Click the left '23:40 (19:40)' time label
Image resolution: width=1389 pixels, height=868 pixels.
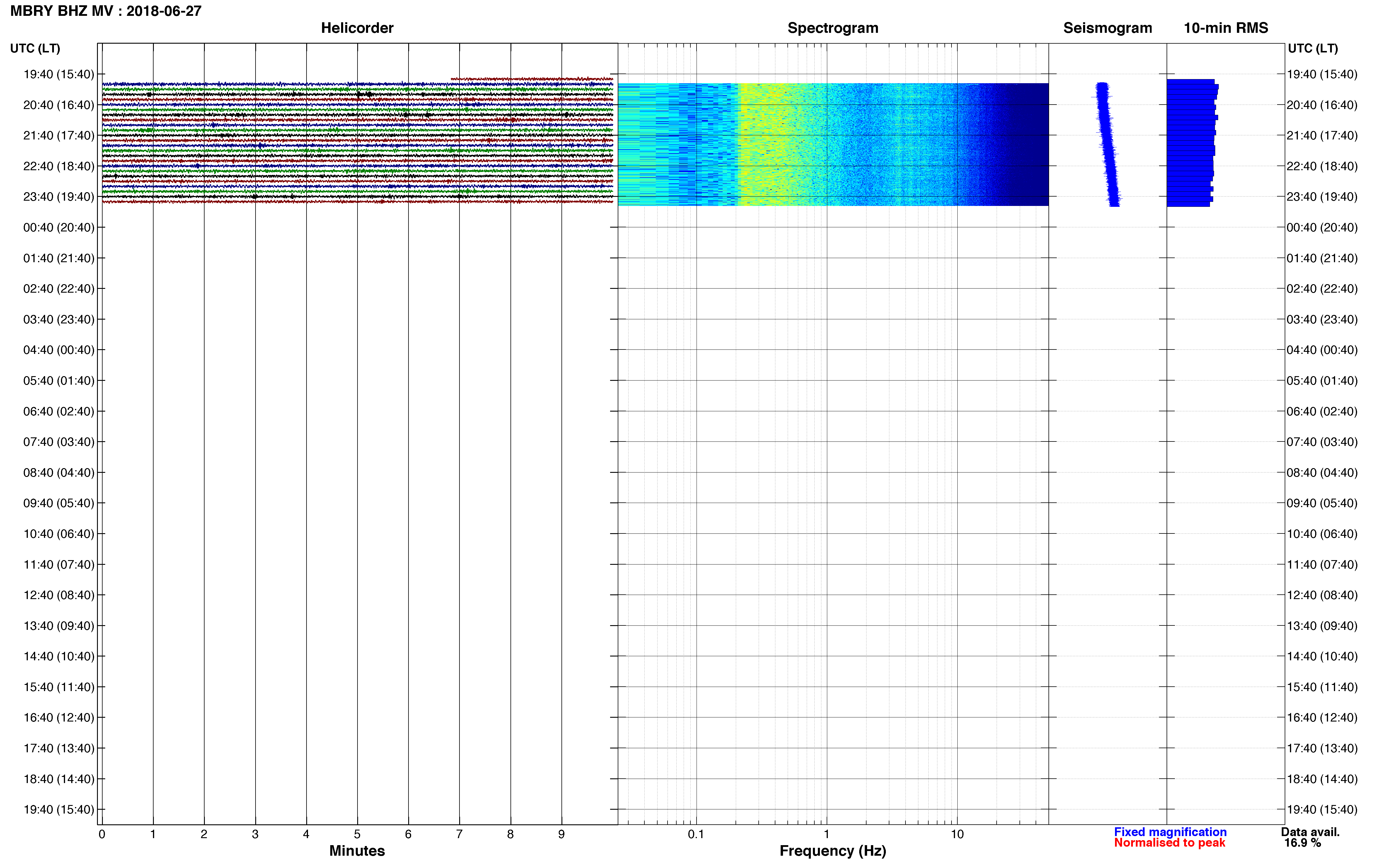tap(59, 197)
